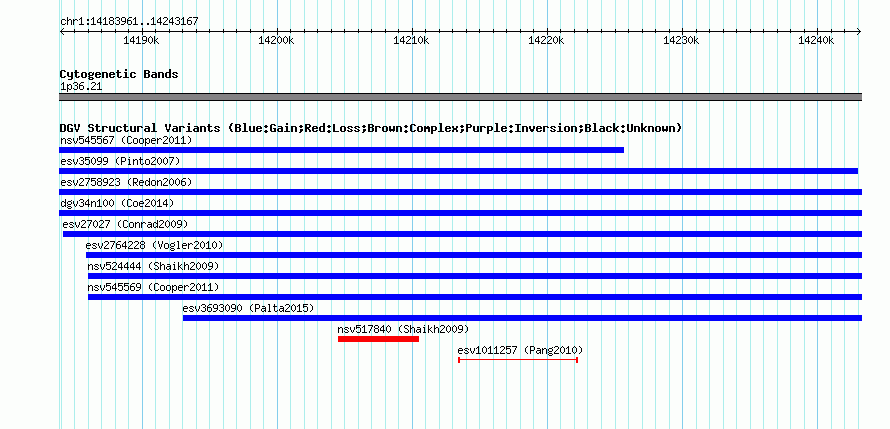Screen dimensions: 890x429
Task: Select the nsv545567 blue gain bar
Action: coord(342,150)
